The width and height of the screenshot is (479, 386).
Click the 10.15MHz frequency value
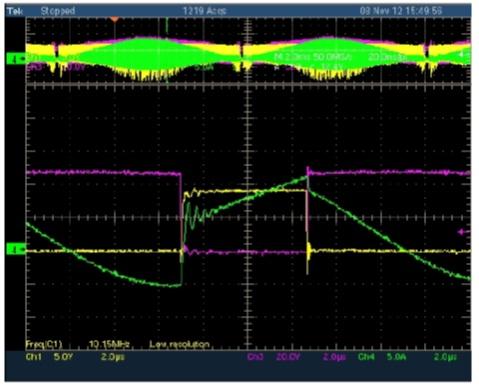[109, 344]
